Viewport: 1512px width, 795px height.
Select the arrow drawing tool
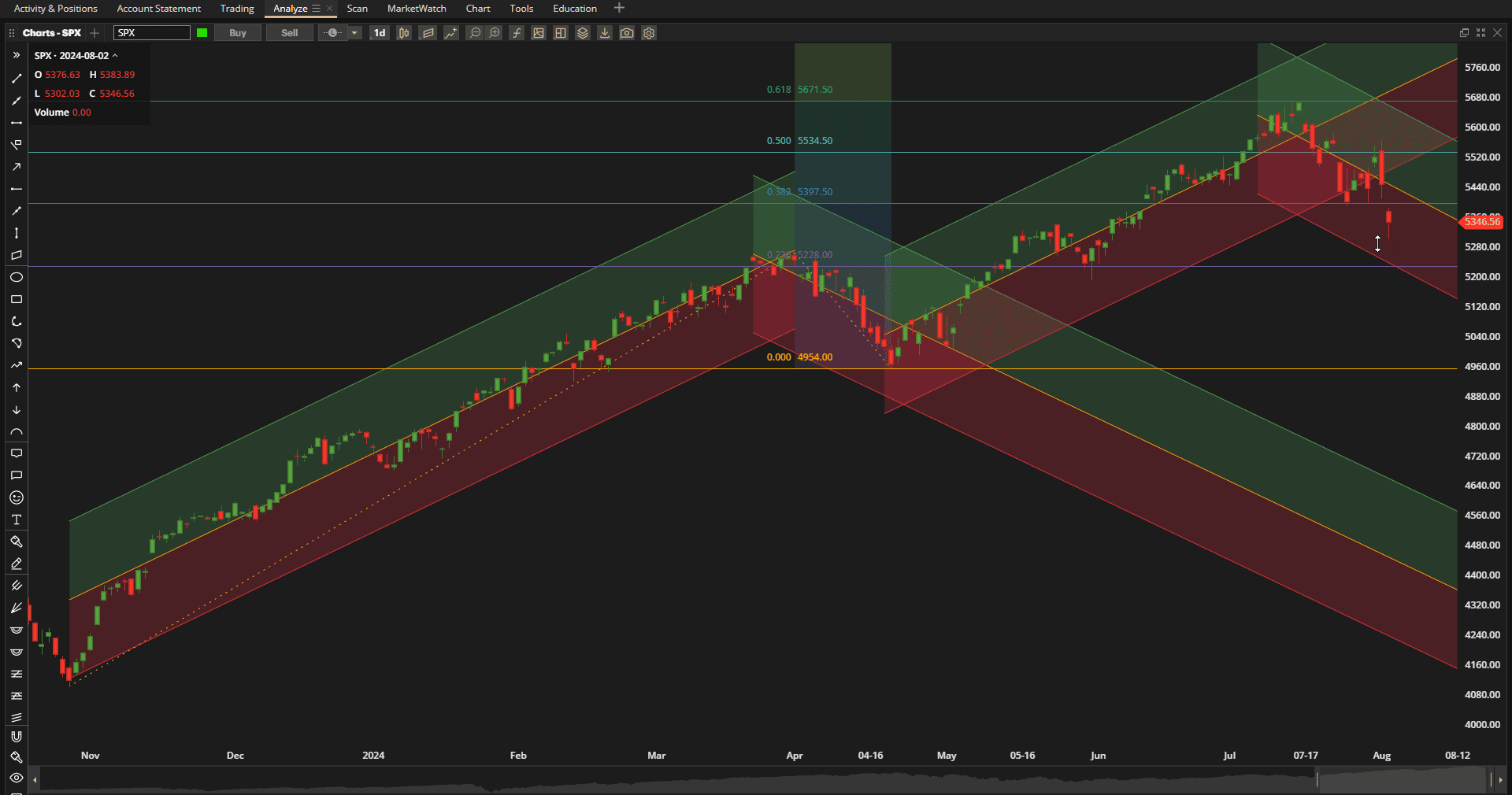[x=16, y=167]
